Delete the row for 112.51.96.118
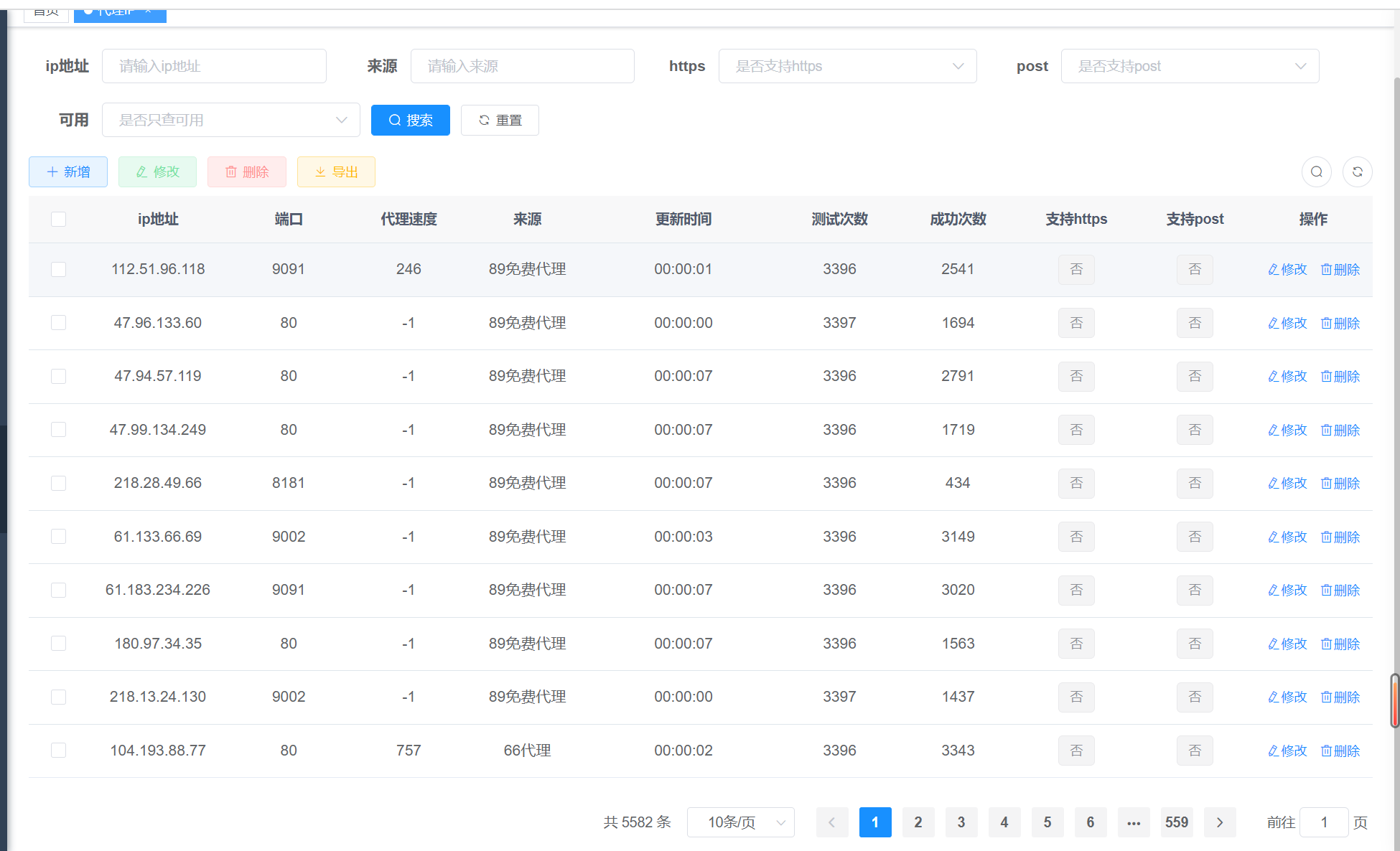 [1340, 269]
